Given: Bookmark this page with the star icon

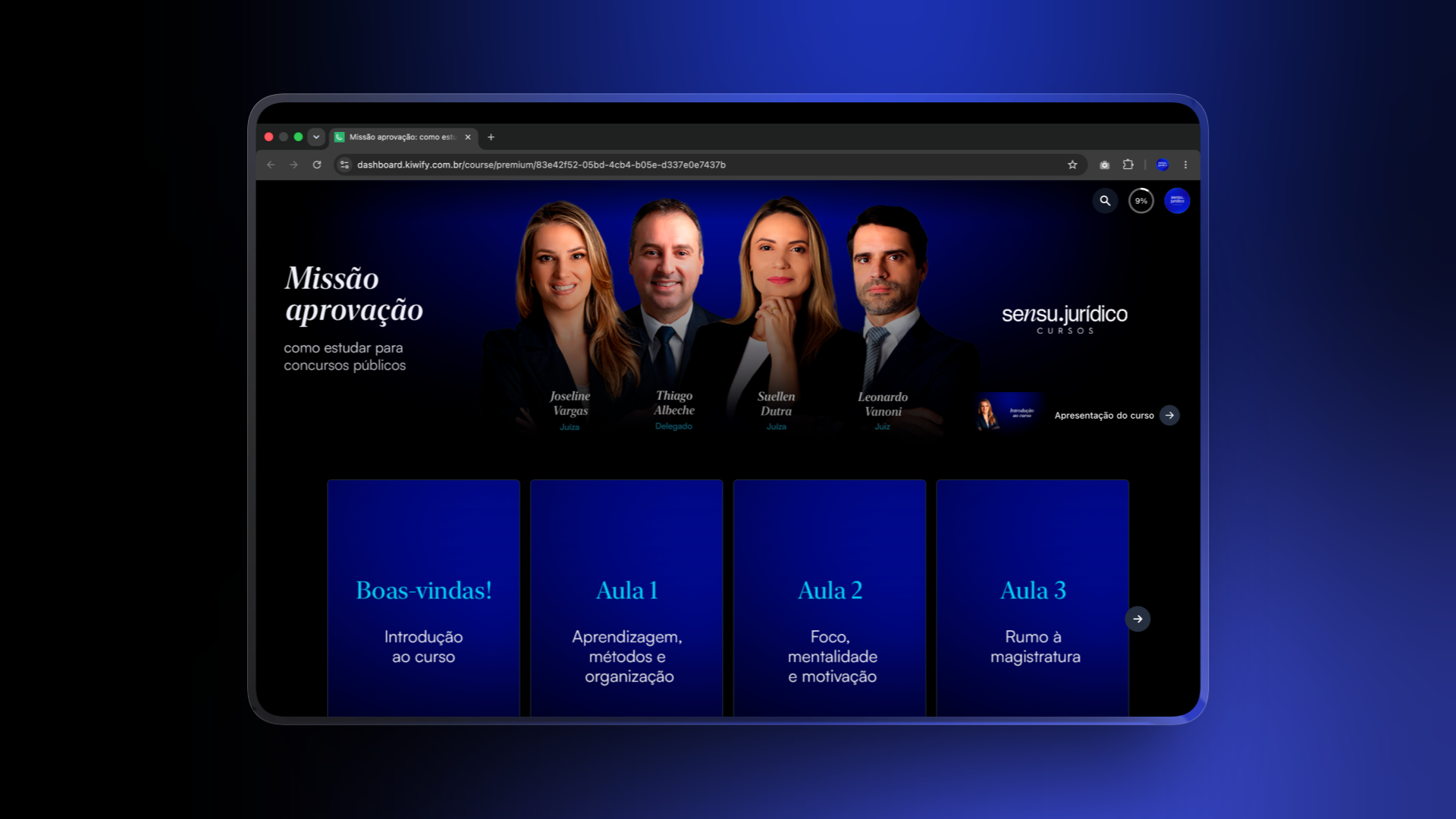Looking at the screenshot, I should (x=1072, y=165).
